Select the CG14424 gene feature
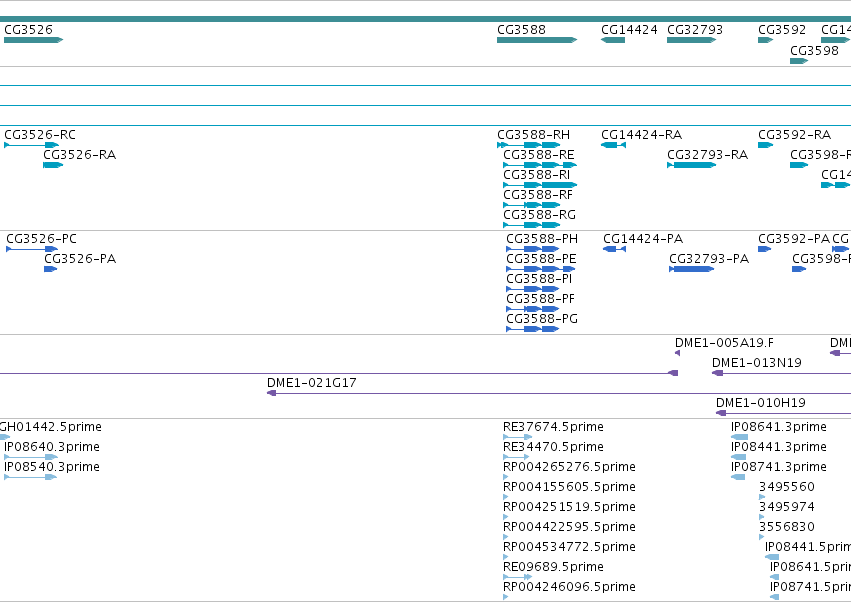 pyautogui.click(x=613, y=40)
